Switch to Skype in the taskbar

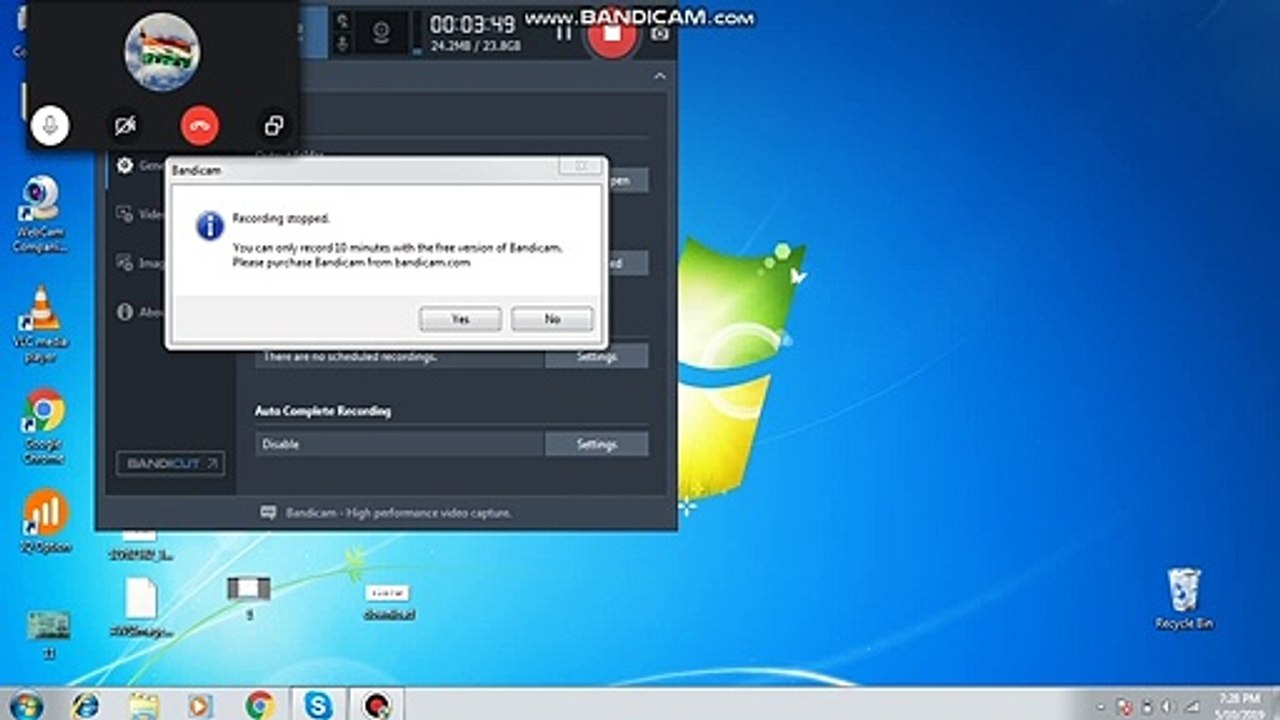tap(318, 705)
